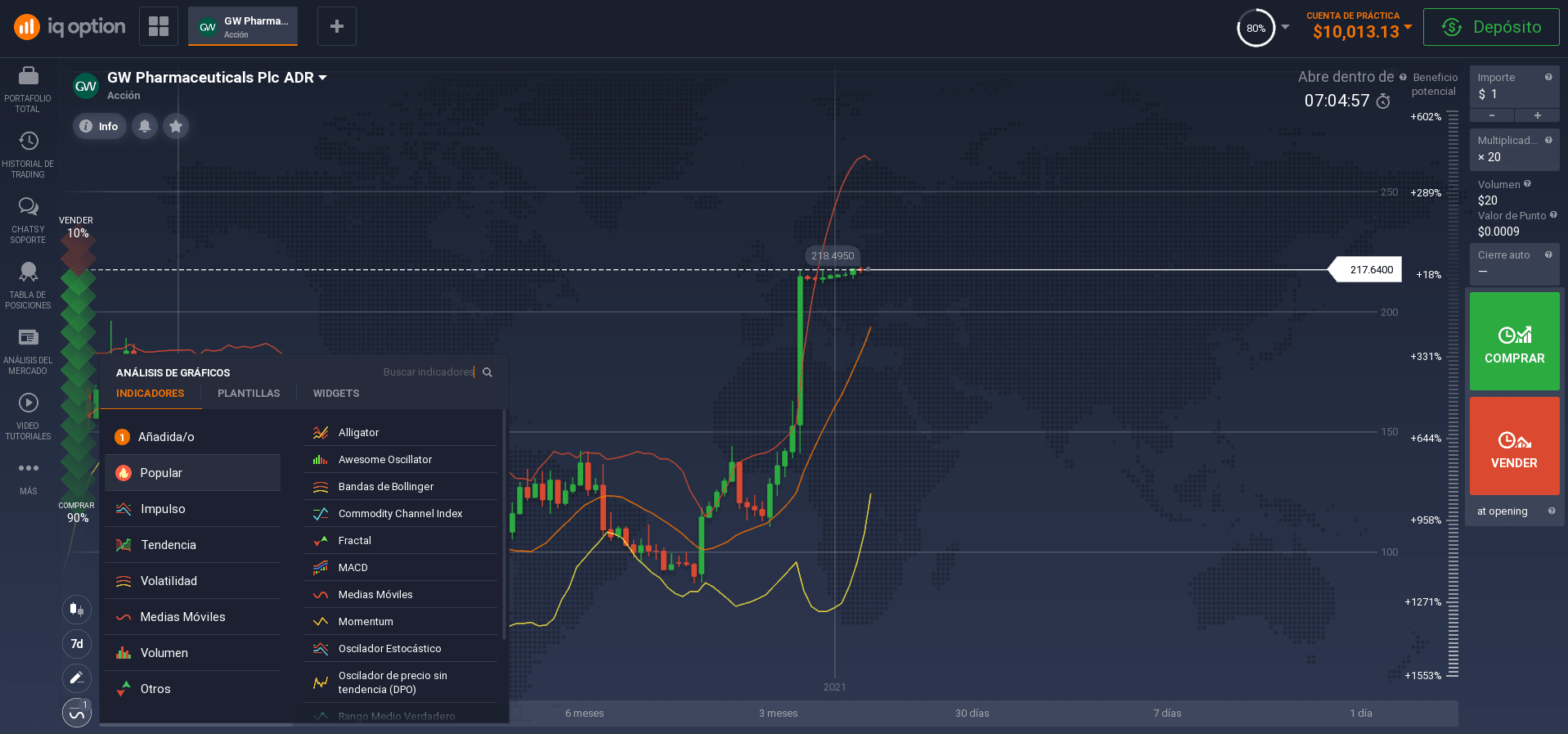Add the Fractal indicator
This screenshot has height=734, width=1568.
pyautogui.click(x=401, y=541)
